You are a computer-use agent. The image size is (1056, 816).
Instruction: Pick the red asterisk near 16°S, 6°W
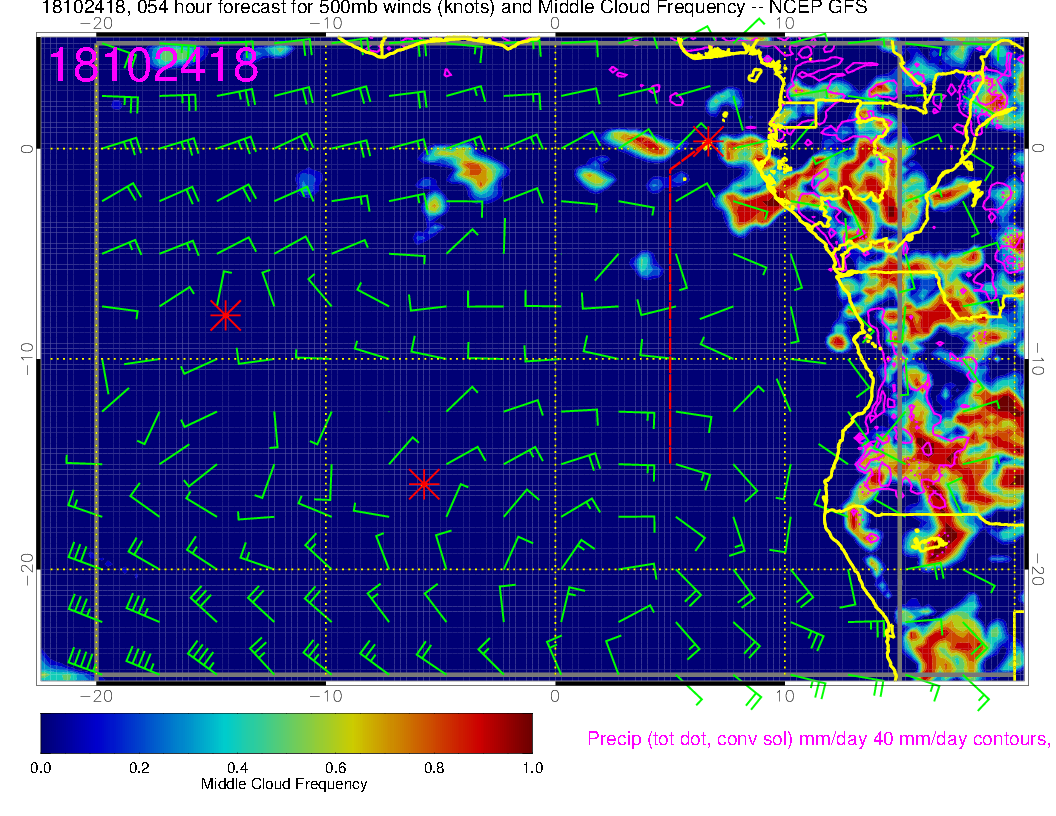coord(424,484)
